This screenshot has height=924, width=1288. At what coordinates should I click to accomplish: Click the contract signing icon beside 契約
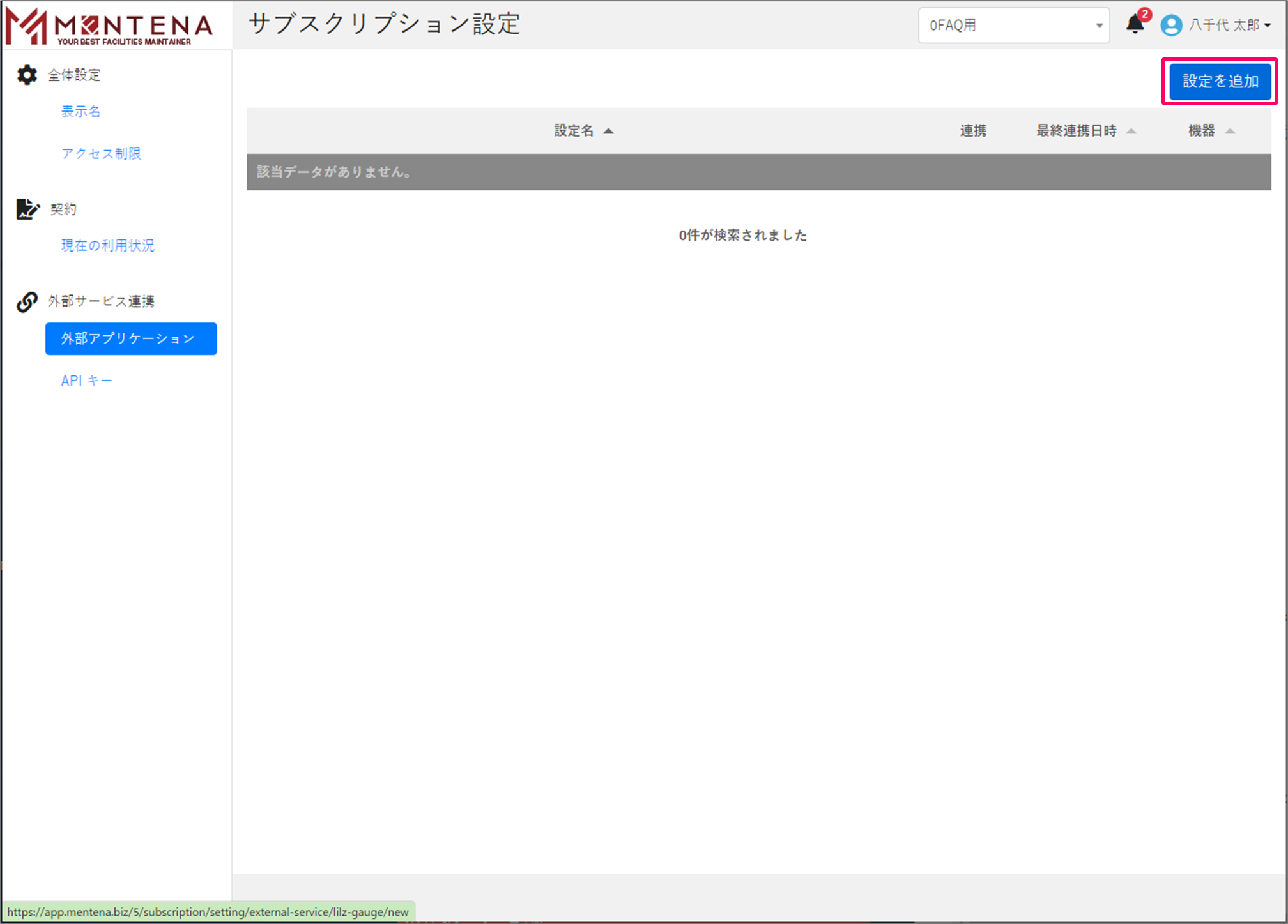coord(27,209)
